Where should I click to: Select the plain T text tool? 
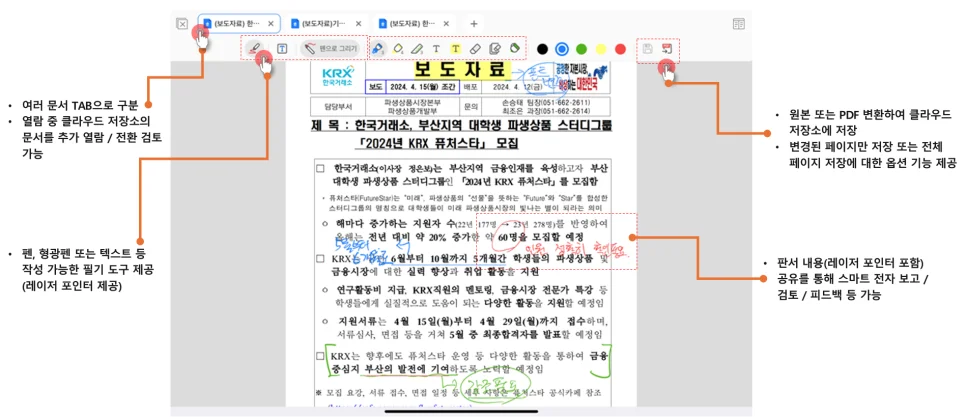[436, 48]
